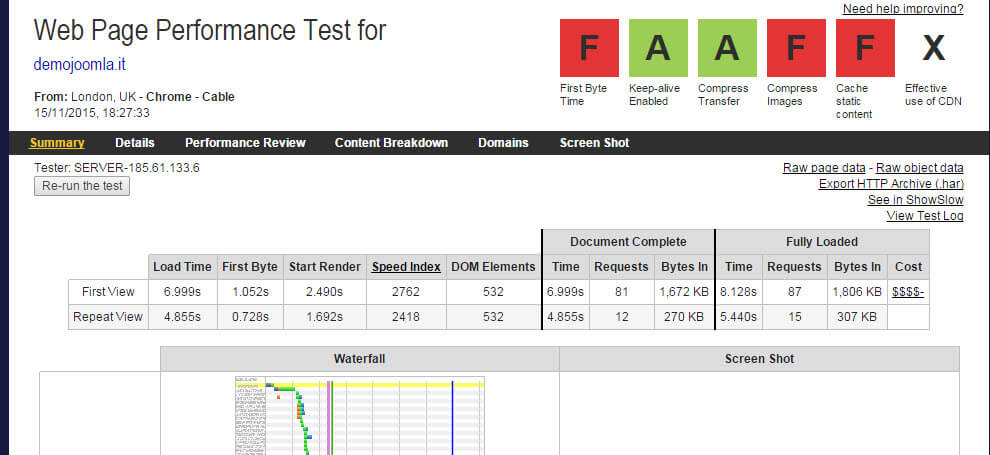This screenshot has width=990, height=455.
Task: Click the Re-run the test button
Action: click(81, 186)
